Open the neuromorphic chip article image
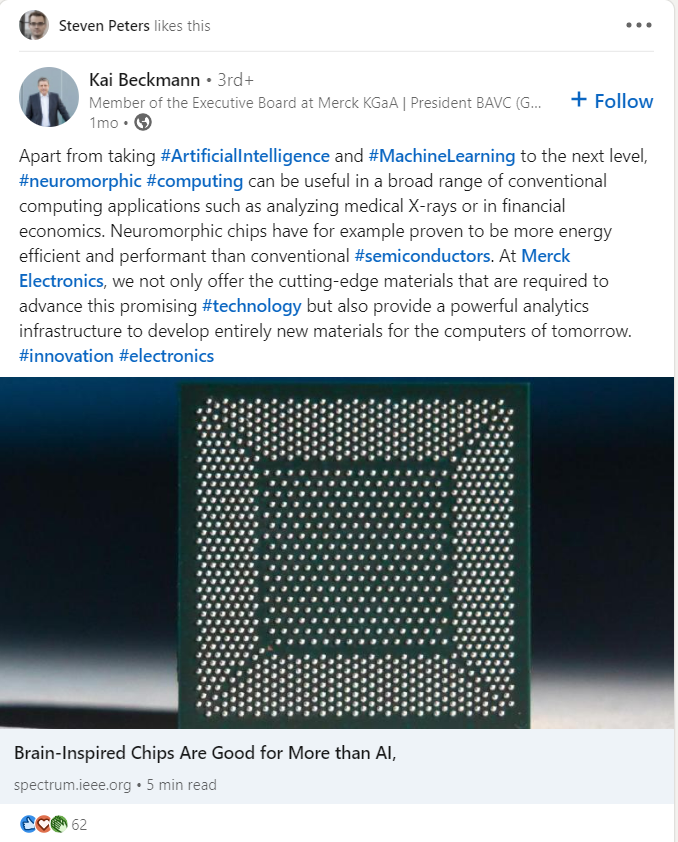The height and width of the screenshot is (842, 678). [338, 552]
